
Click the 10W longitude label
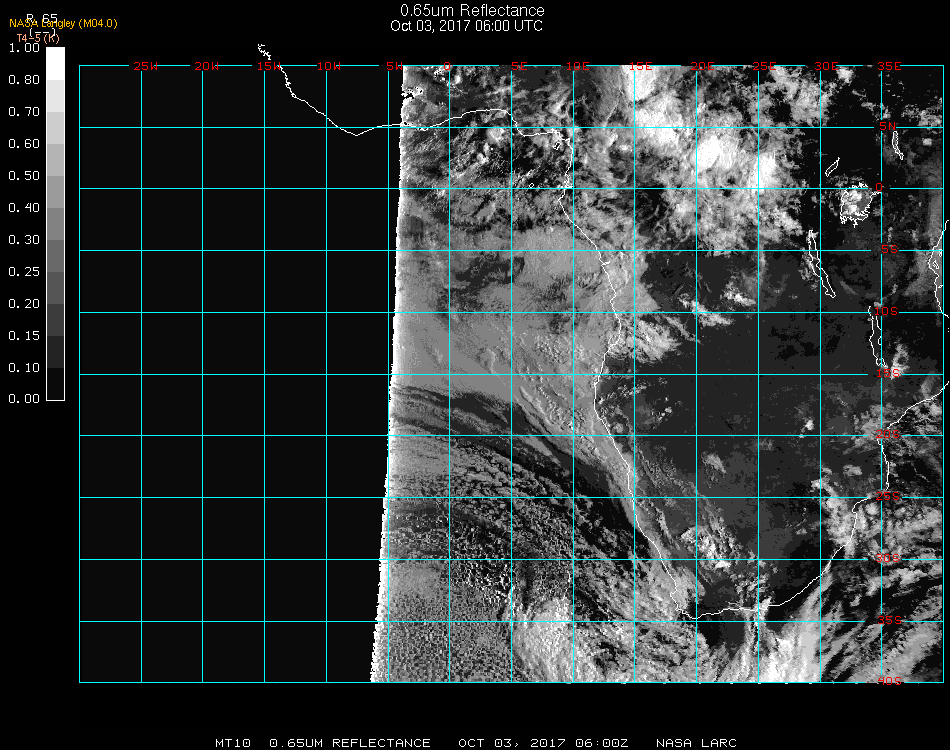[x=329, y=66]
